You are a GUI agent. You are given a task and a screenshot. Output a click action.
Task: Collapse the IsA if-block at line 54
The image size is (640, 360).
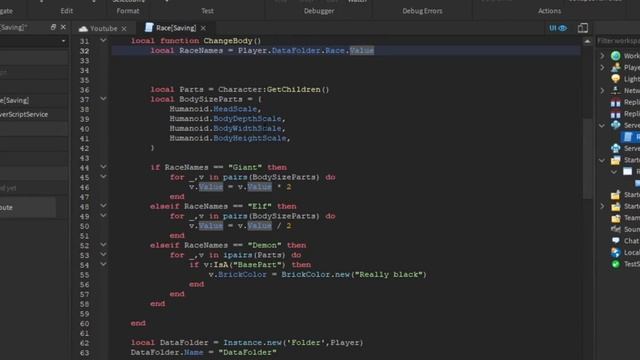point(103,264)
